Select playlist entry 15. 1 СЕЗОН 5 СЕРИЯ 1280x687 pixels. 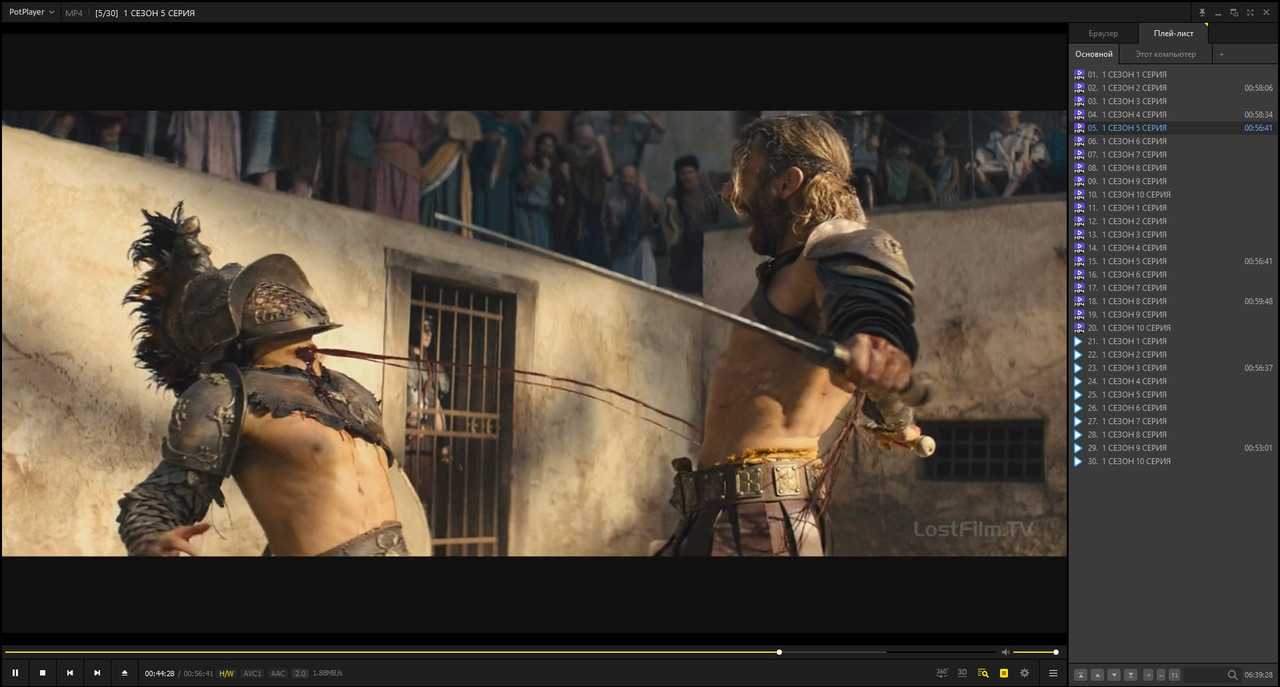coord(1173,261)
